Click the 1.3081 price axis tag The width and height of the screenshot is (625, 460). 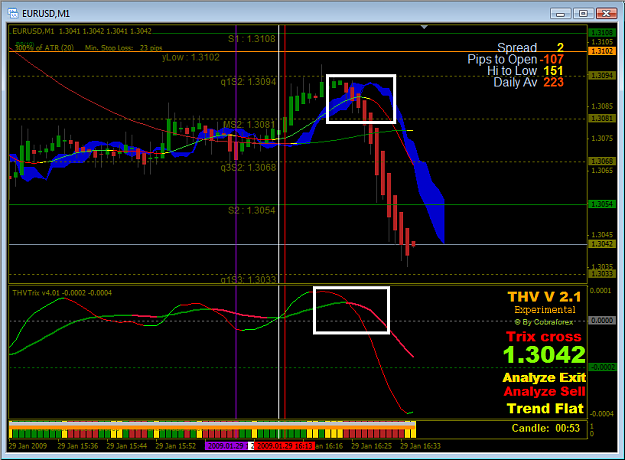pyautogui.click(x=601, y=119)
